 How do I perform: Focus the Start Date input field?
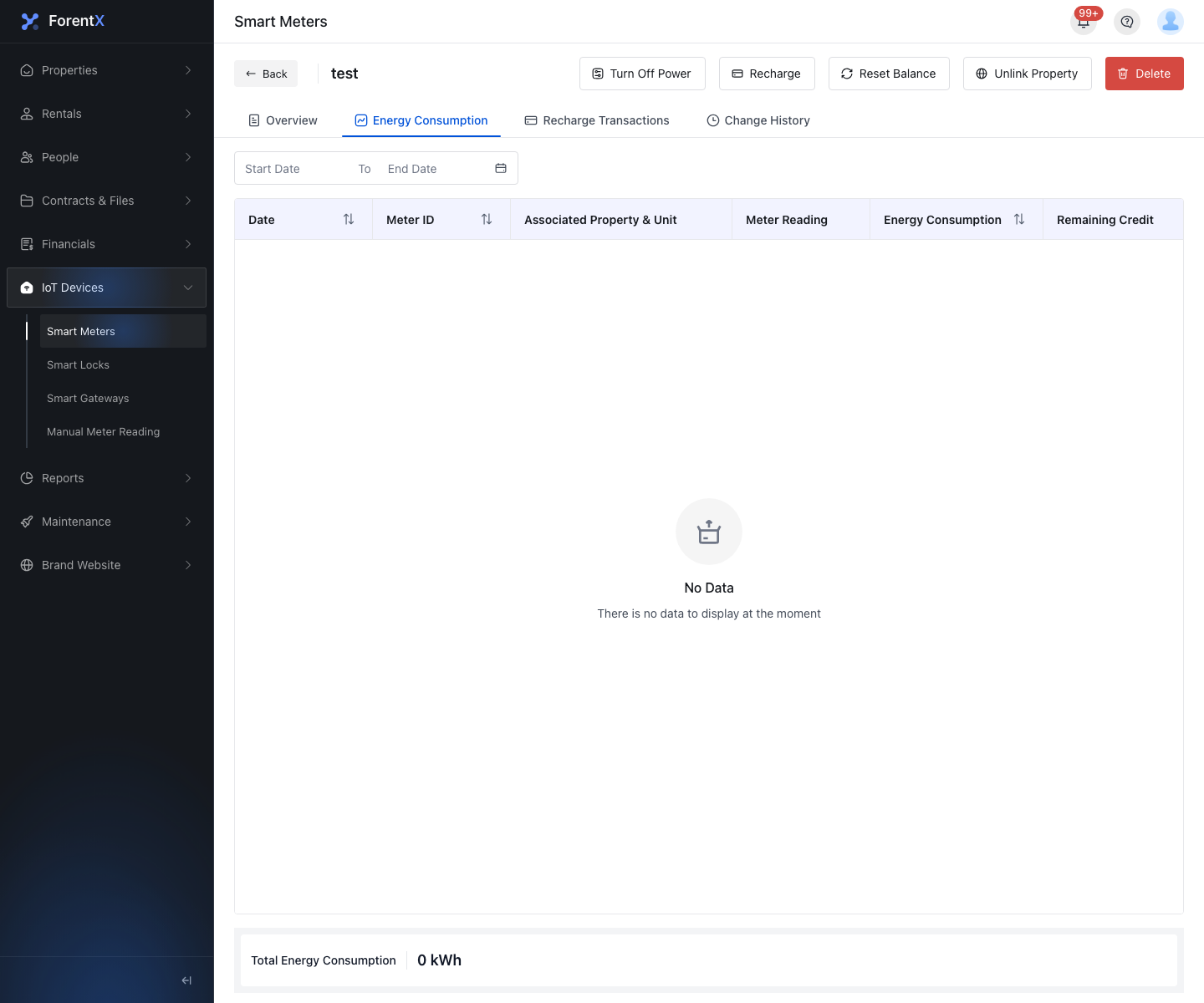(x=294, y=169)
